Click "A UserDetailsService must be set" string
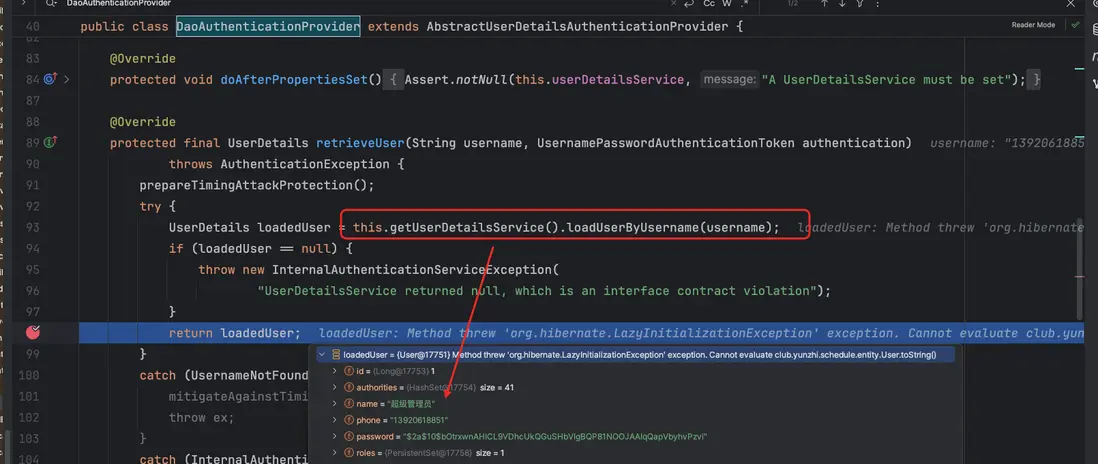 coord(886,80)
